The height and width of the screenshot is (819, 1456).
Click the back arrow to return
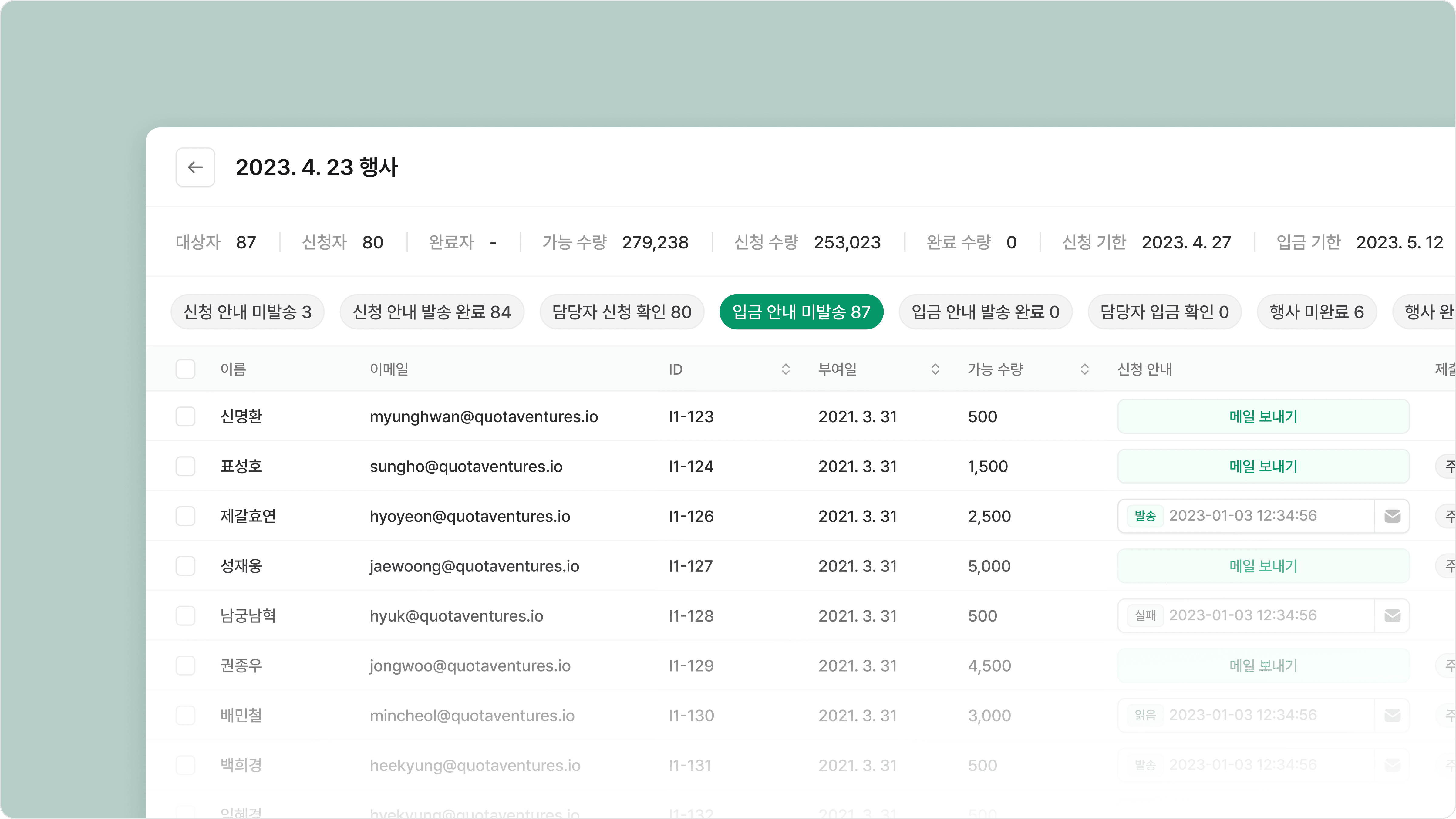[195, 167]
